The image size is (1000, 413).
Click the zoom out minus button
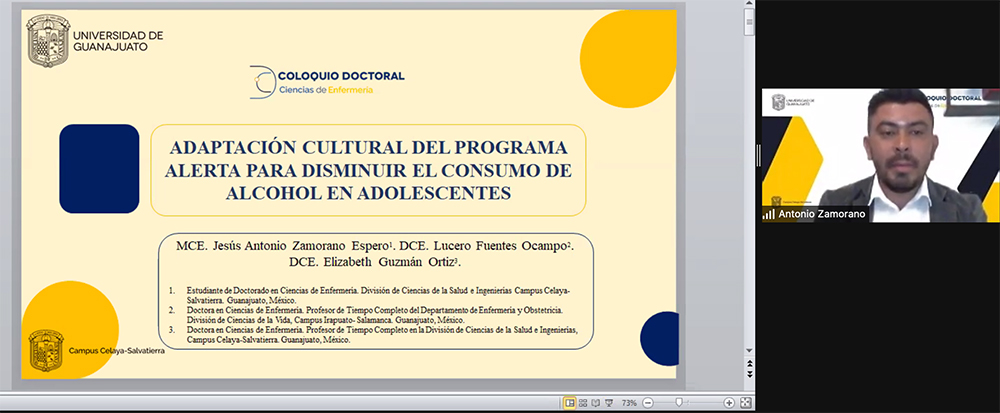(x=648, y=403)
